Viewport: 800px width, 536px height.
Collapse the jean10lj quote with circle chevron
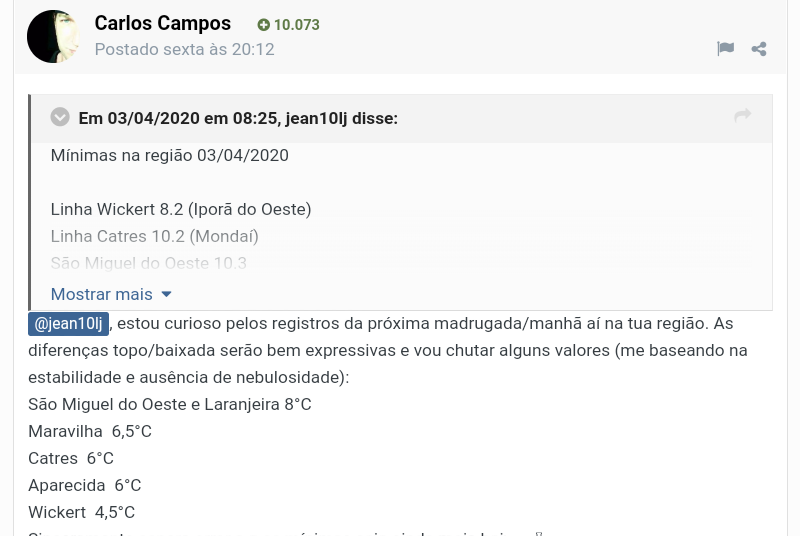click(60, 117)
